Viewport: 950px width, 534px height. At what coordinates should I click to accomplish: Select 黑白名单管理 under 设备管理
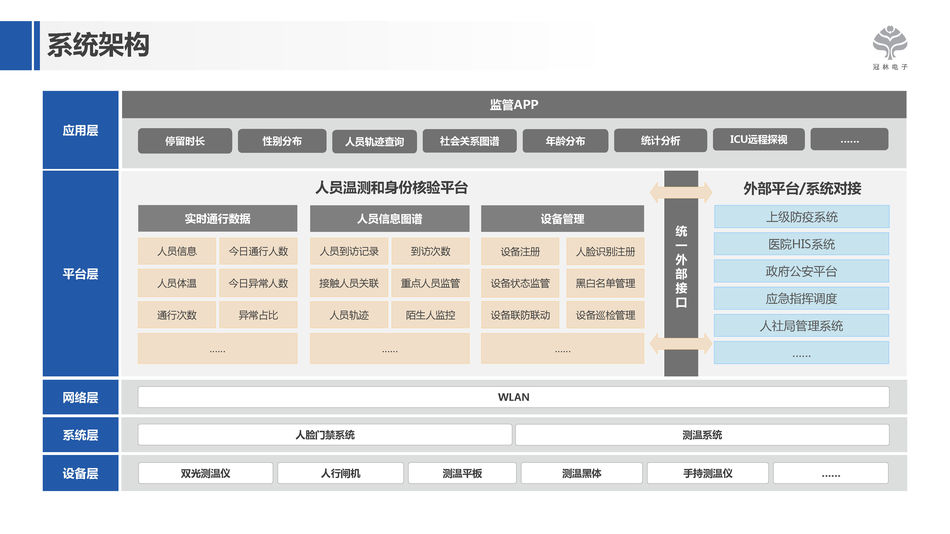click(605, 283)
